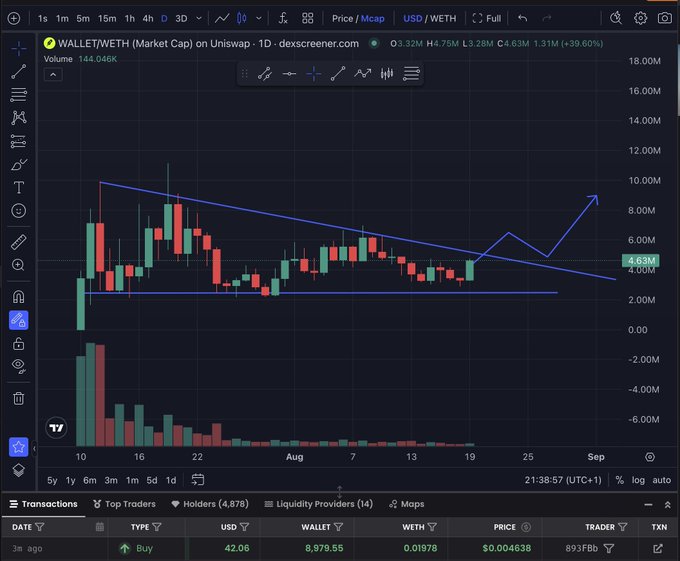Open the Liquidity Providers (14) tab
The height and width of the screenshot is (561, 680).
point(319,504)
